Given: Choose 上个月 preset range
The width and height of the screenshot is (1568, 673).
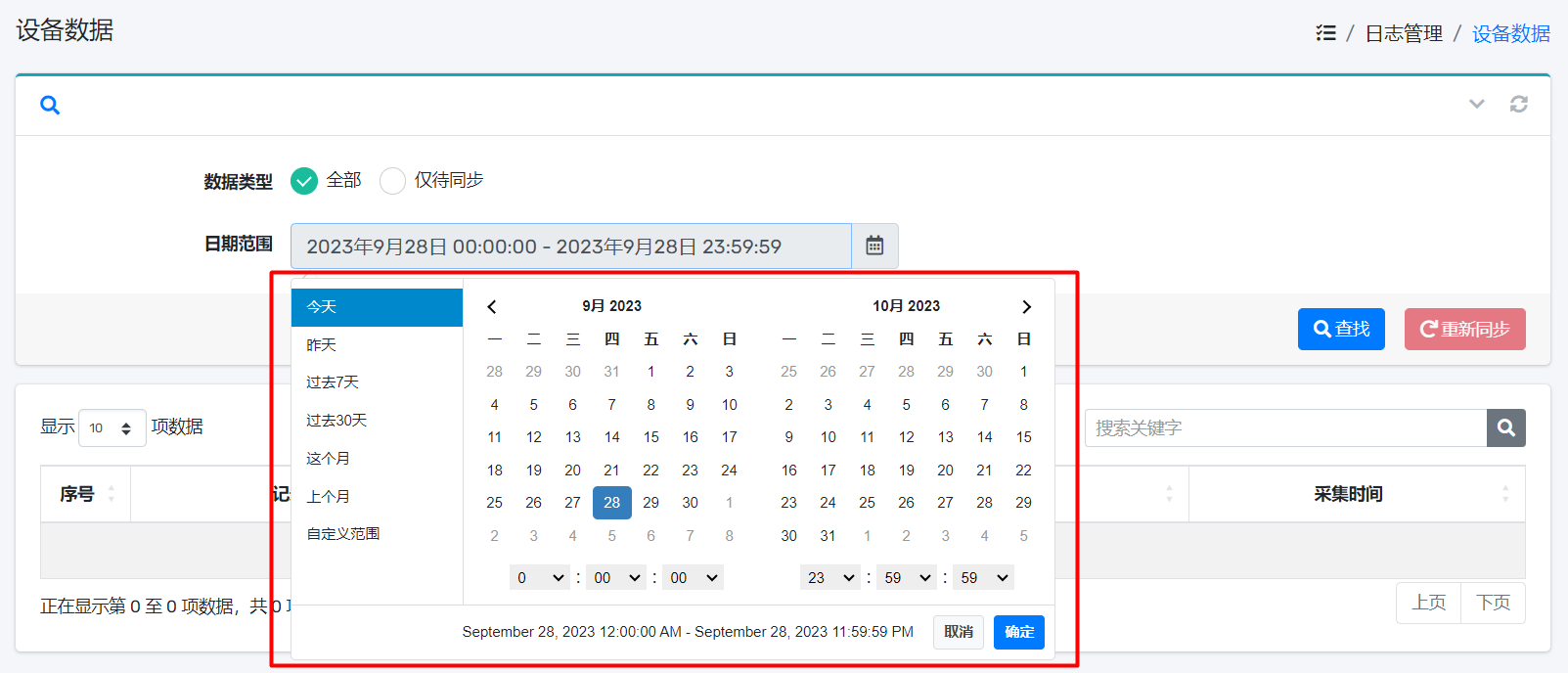Looking at the screenshot, I should click(x=329, y=496).
